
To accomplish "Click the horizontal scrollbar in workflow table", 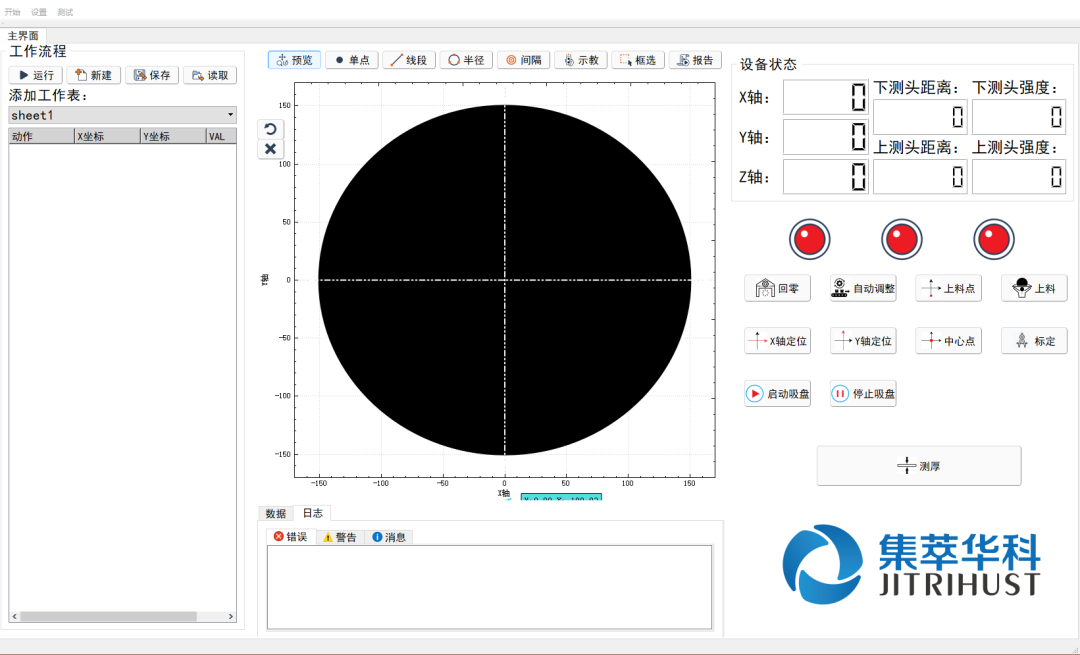I will pyautogui.click(x=120, y=616).
